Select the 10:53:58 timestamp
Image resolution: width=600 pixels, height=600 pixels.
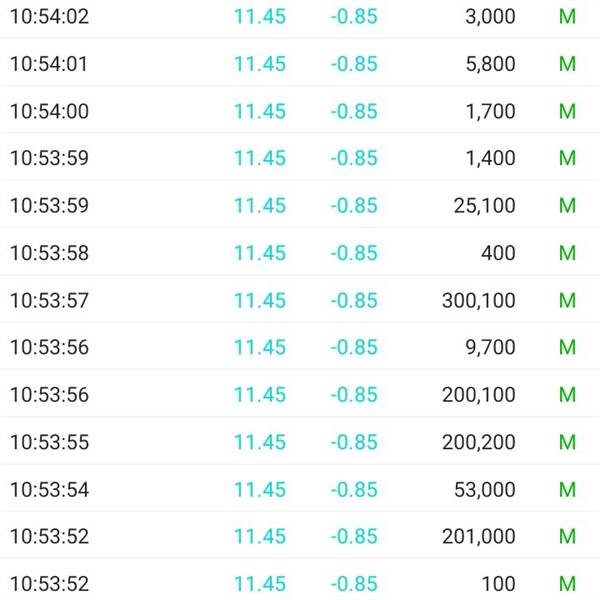point(49,253)
